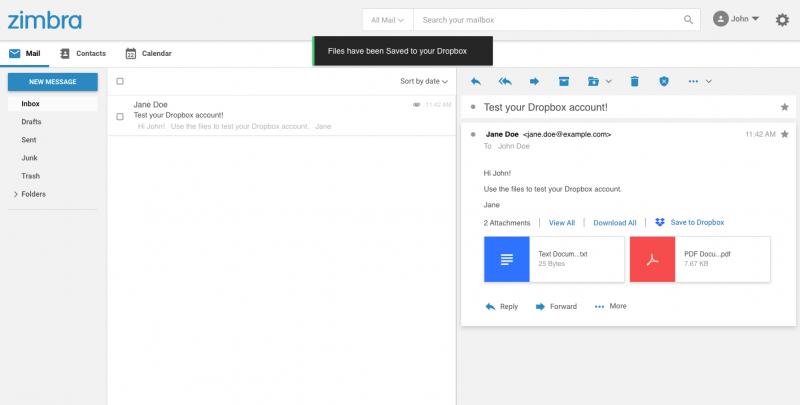Click the Dropbox logo icon
The image size is (800, 405).
[660, 222]
